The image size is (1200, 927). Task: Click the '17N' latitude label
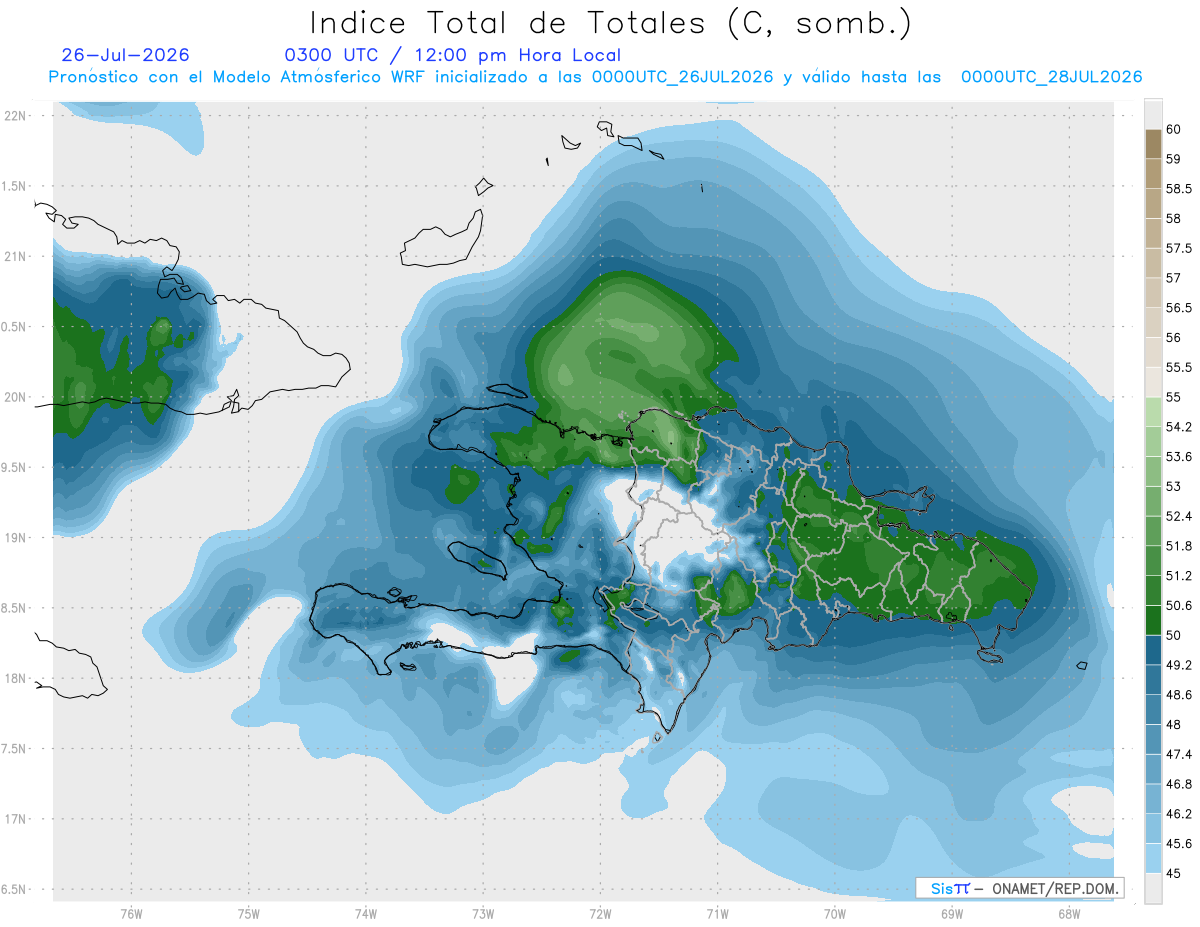[16, 819]
